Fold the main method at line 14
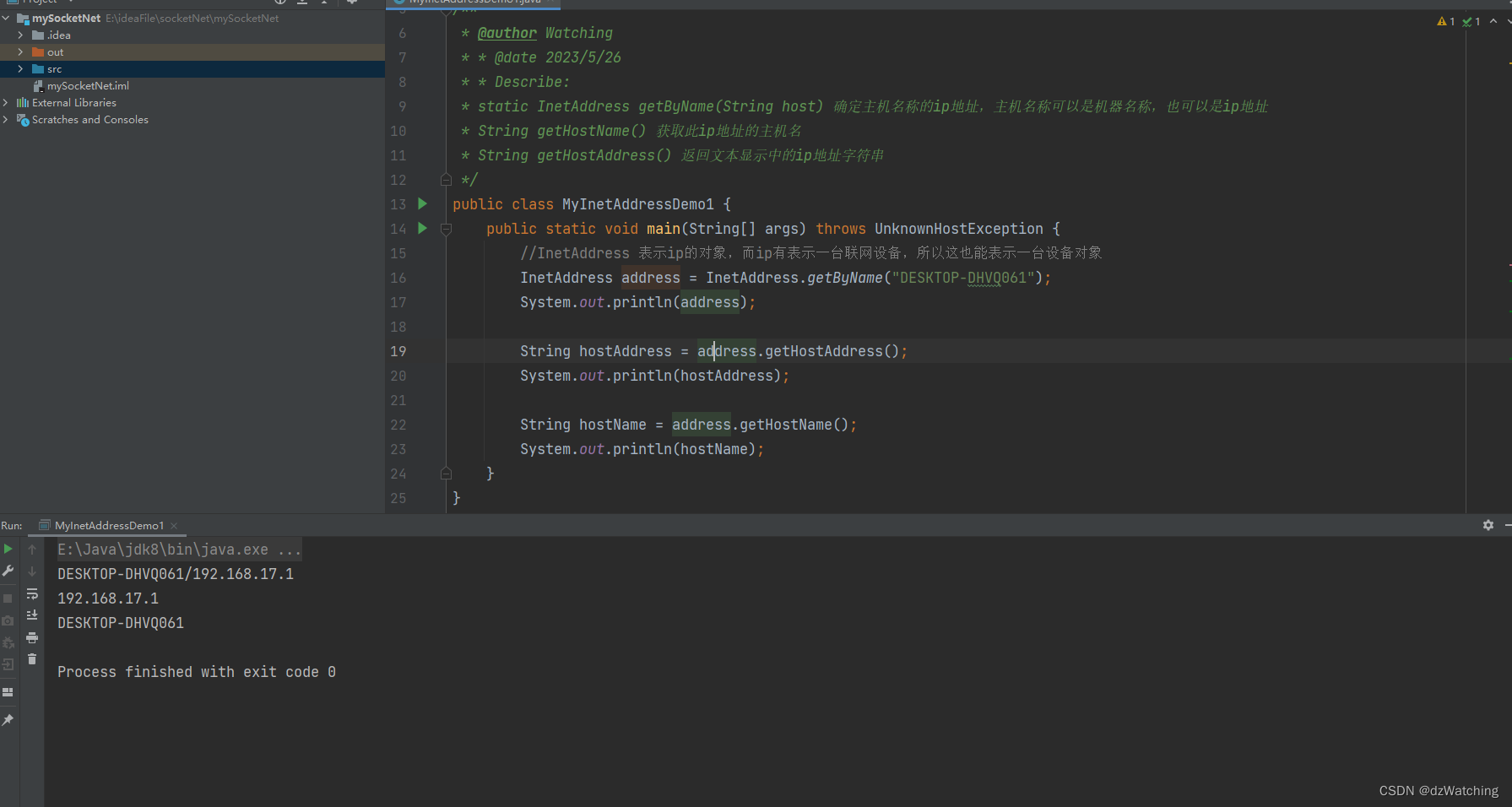The height and width of the screenshot is (807, 1512). click(x=446, y=228)
